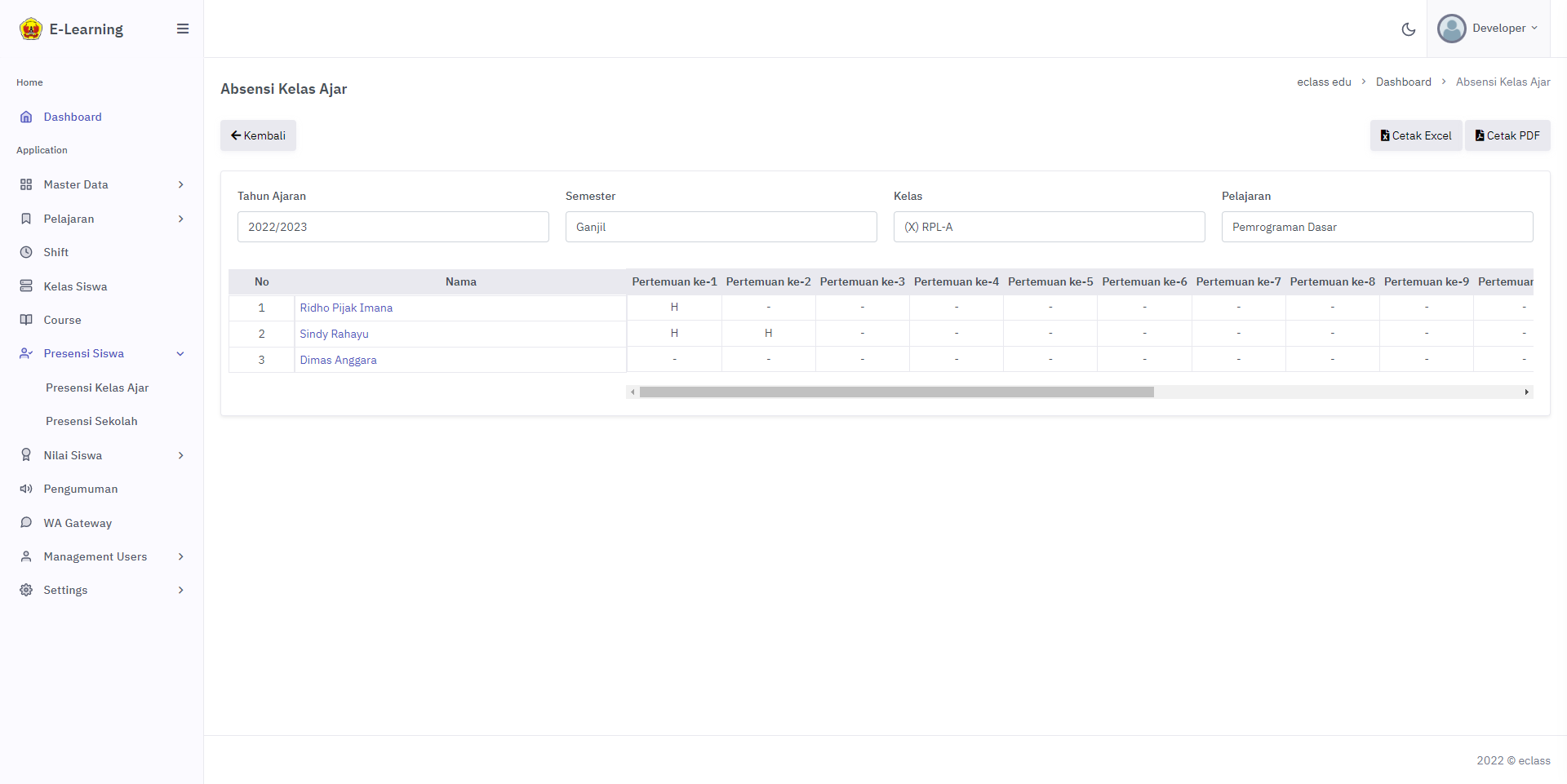Collapse sidebar using hamburger menu icon
This screenshot has width=1567, height=784.
click(x=183, y=29)
